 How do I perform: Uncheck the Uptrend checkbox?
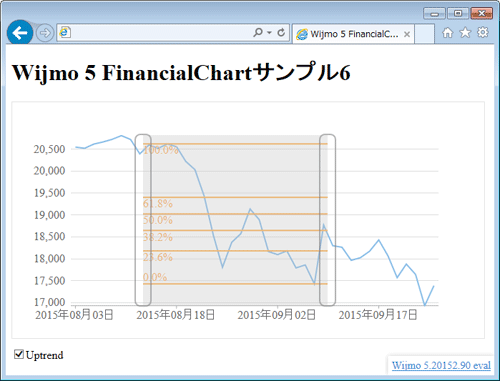(19, 354)
